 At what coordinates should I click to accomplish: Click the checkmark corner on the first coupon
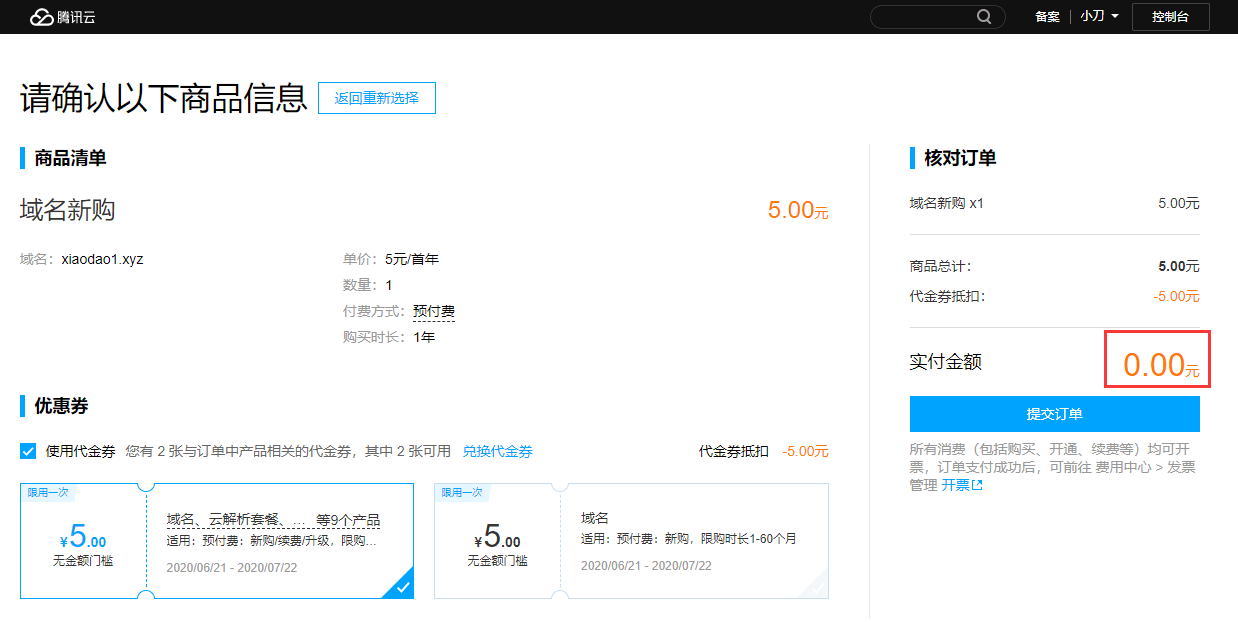(x=402, y=588)
